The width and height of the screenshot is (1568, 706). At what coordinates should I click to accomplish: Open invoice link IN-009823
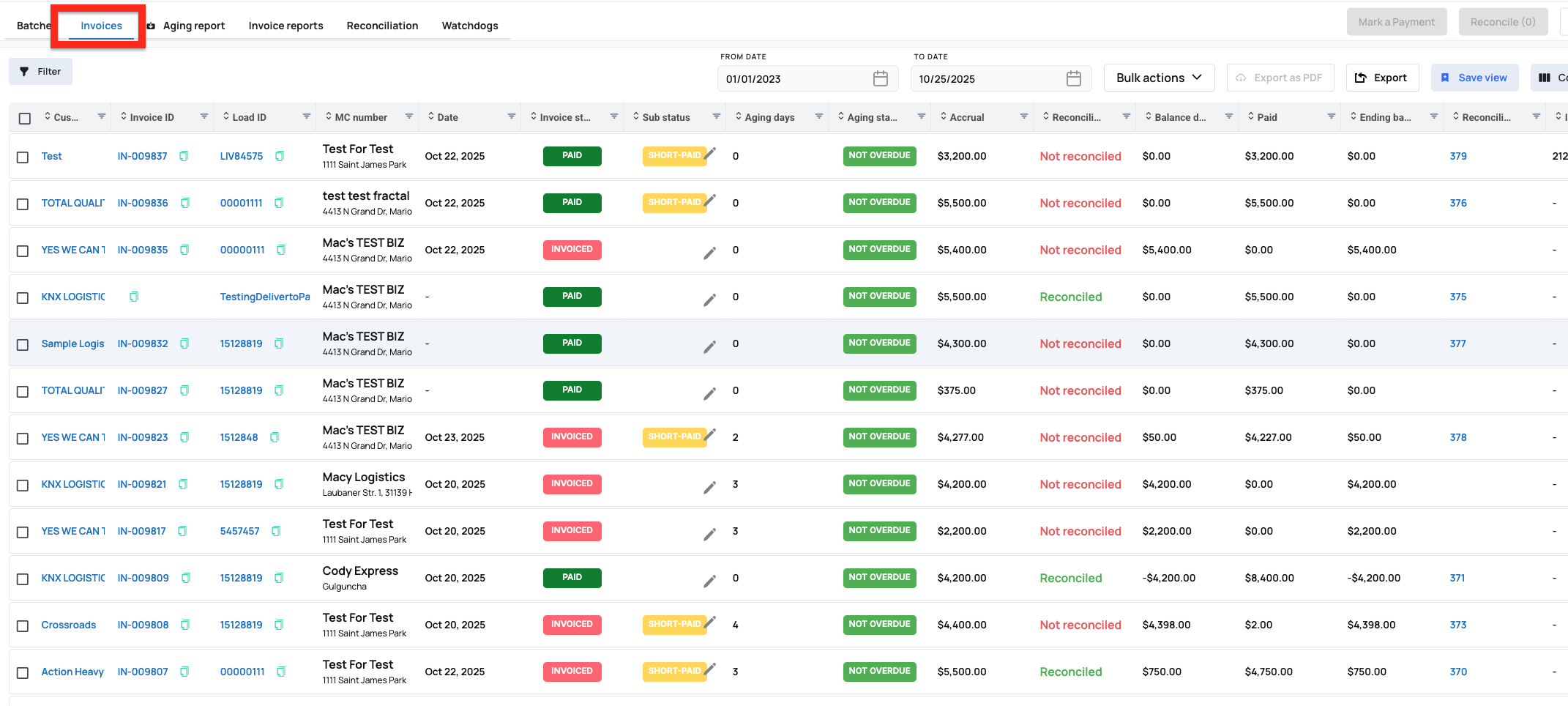(143, 437)
